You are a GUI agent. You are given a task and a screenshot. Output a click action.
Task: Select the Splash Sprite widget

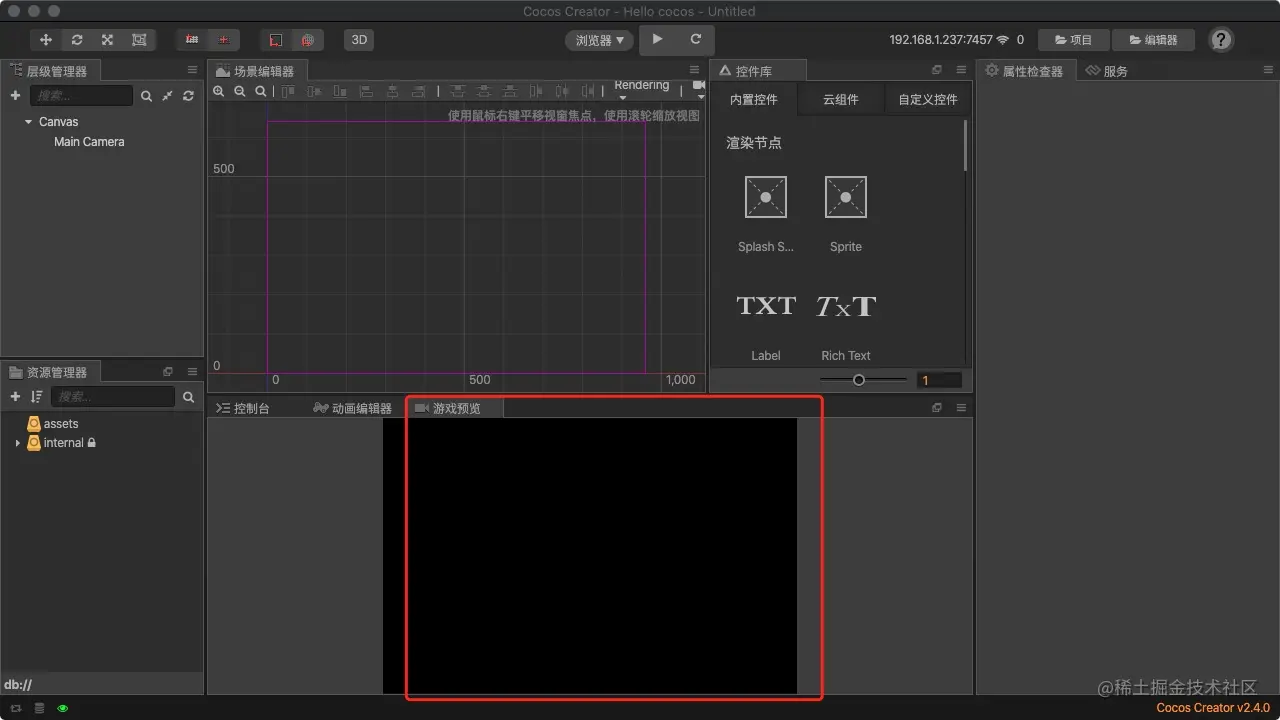pos(766,197)
